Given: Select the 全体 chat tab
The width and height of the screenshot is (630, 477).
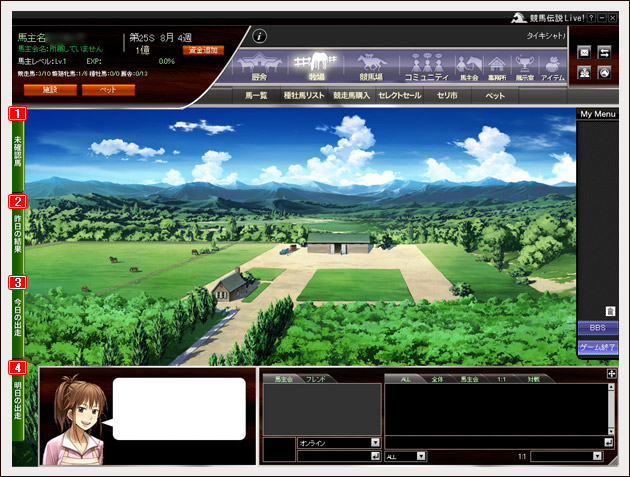Looking at the screenshot, I should (x=437, y=379).
